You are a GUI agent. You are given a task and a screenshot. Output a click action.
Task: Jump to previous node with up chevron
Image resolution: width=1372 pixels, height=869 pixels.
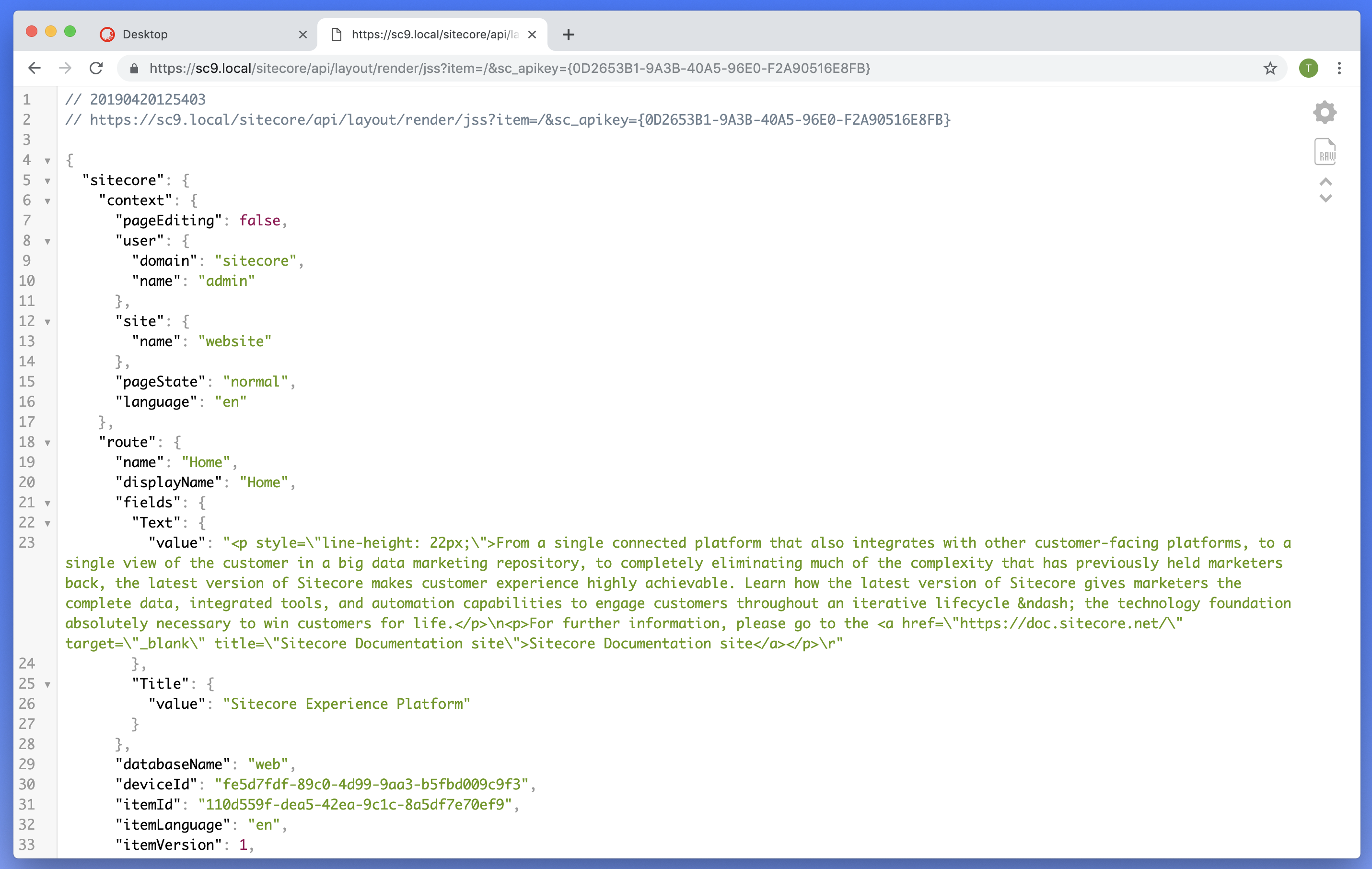coord(1326,182)
